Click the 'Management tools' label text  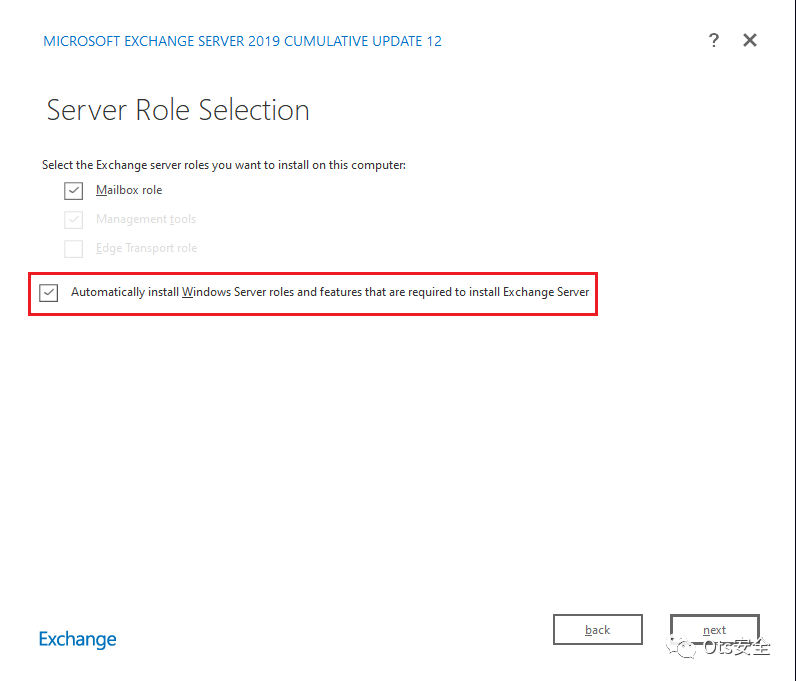pos(146,219)
